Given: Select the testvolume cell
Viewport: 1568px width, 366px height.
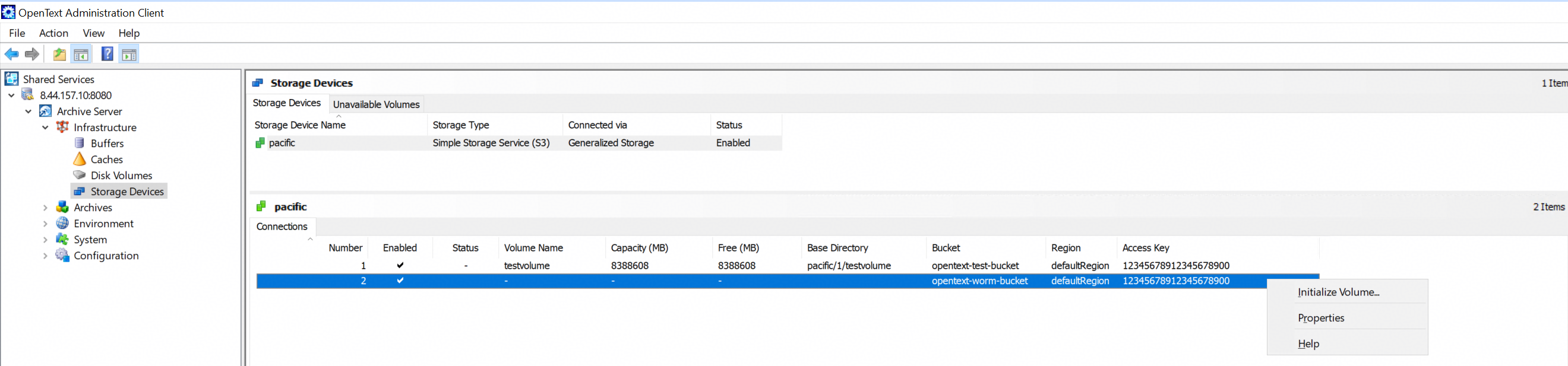Looking at the screenshot, I should [x=526, y=265].
